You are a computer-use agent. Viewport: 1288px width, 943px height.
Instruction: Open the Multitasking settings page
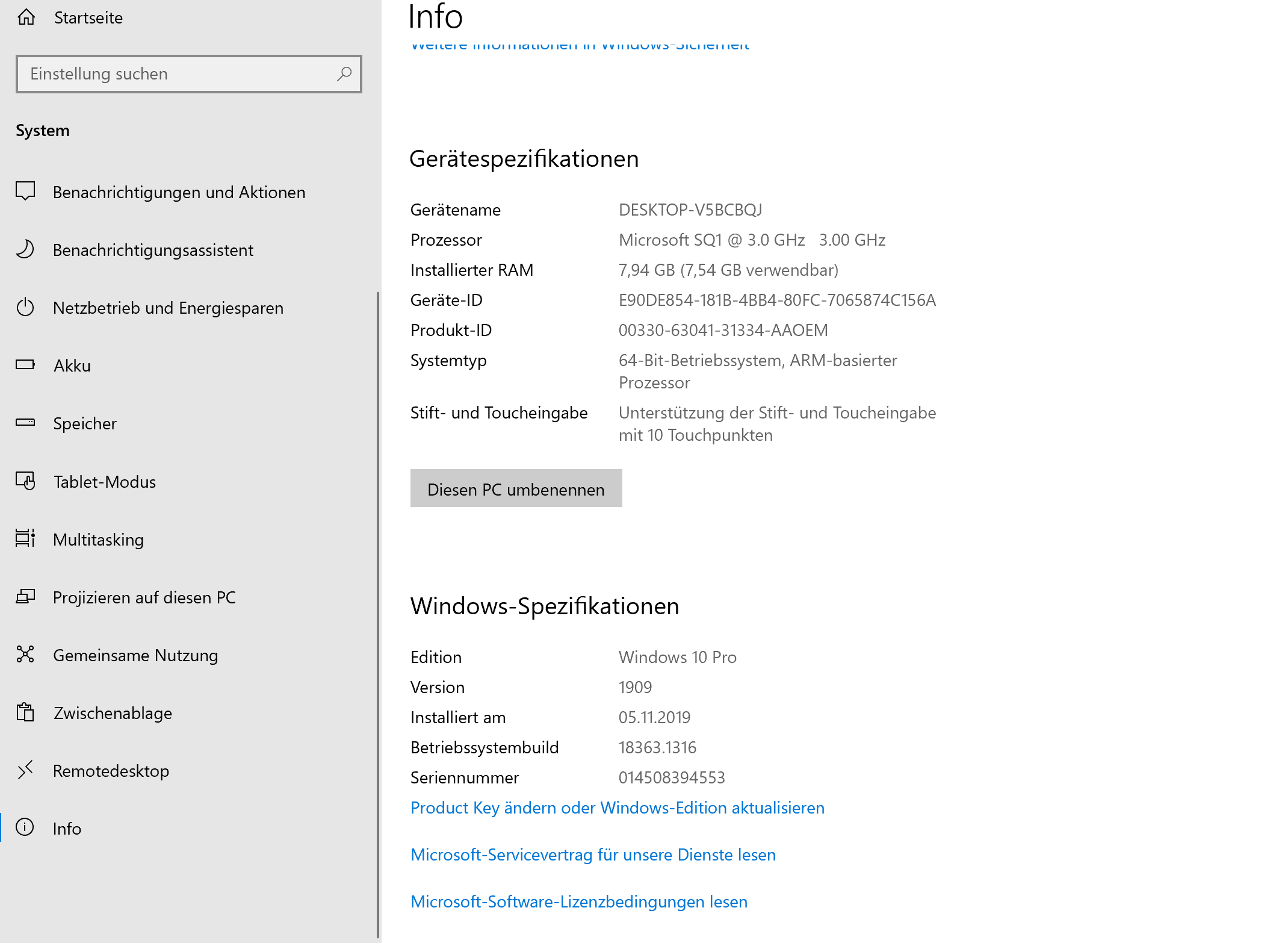pyautogui.click(x=98, y=540)
